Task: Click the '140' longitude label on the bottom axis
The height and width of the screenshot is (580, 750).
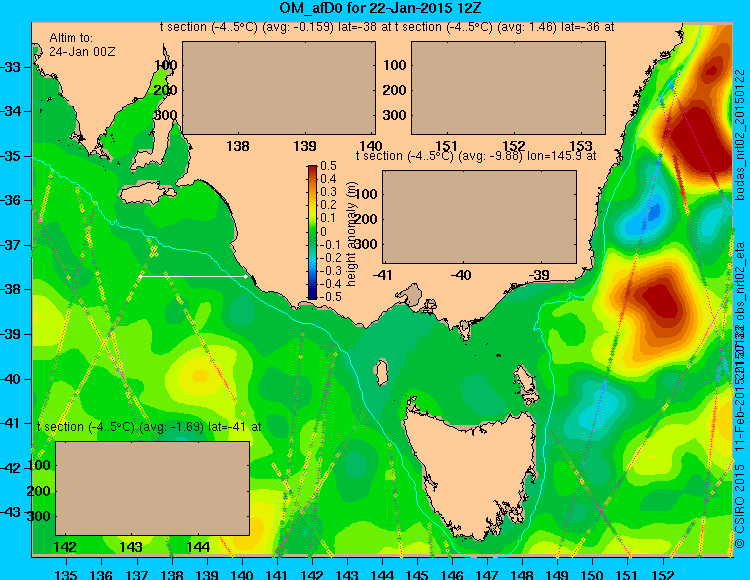Action: point(242,574)
